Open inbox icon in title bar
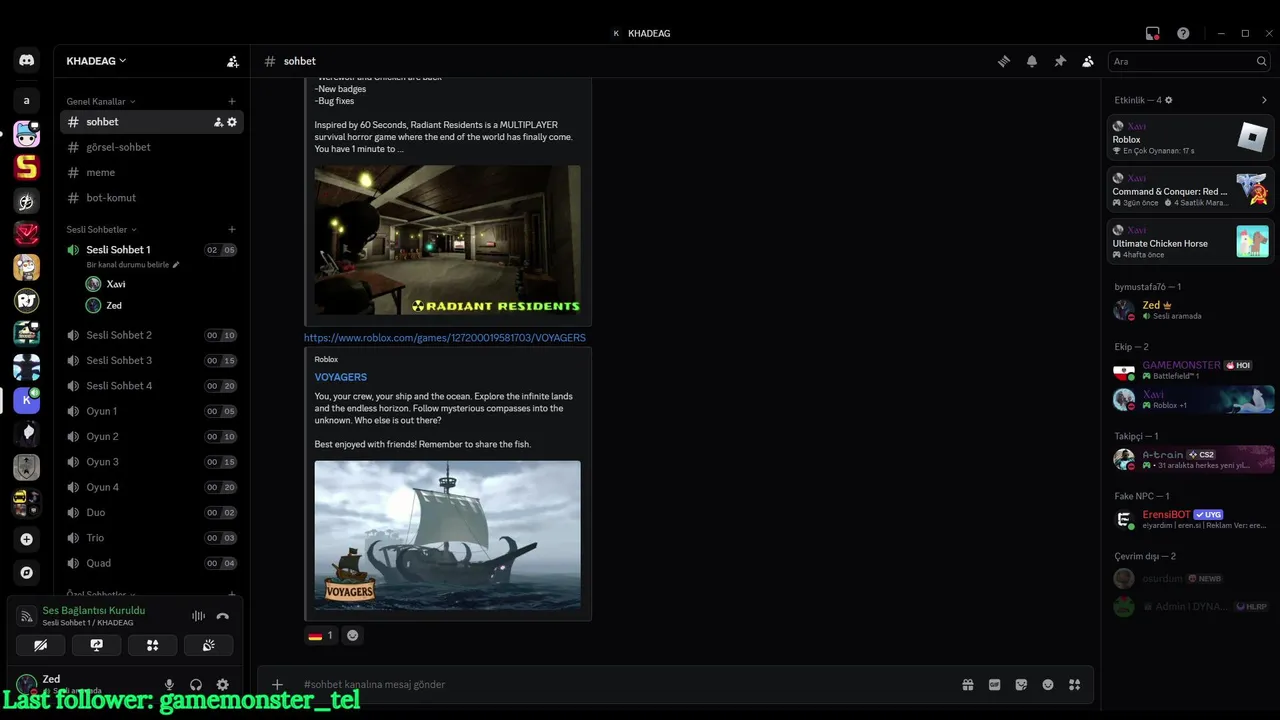1280x720 pixels. coord(1153,33)
